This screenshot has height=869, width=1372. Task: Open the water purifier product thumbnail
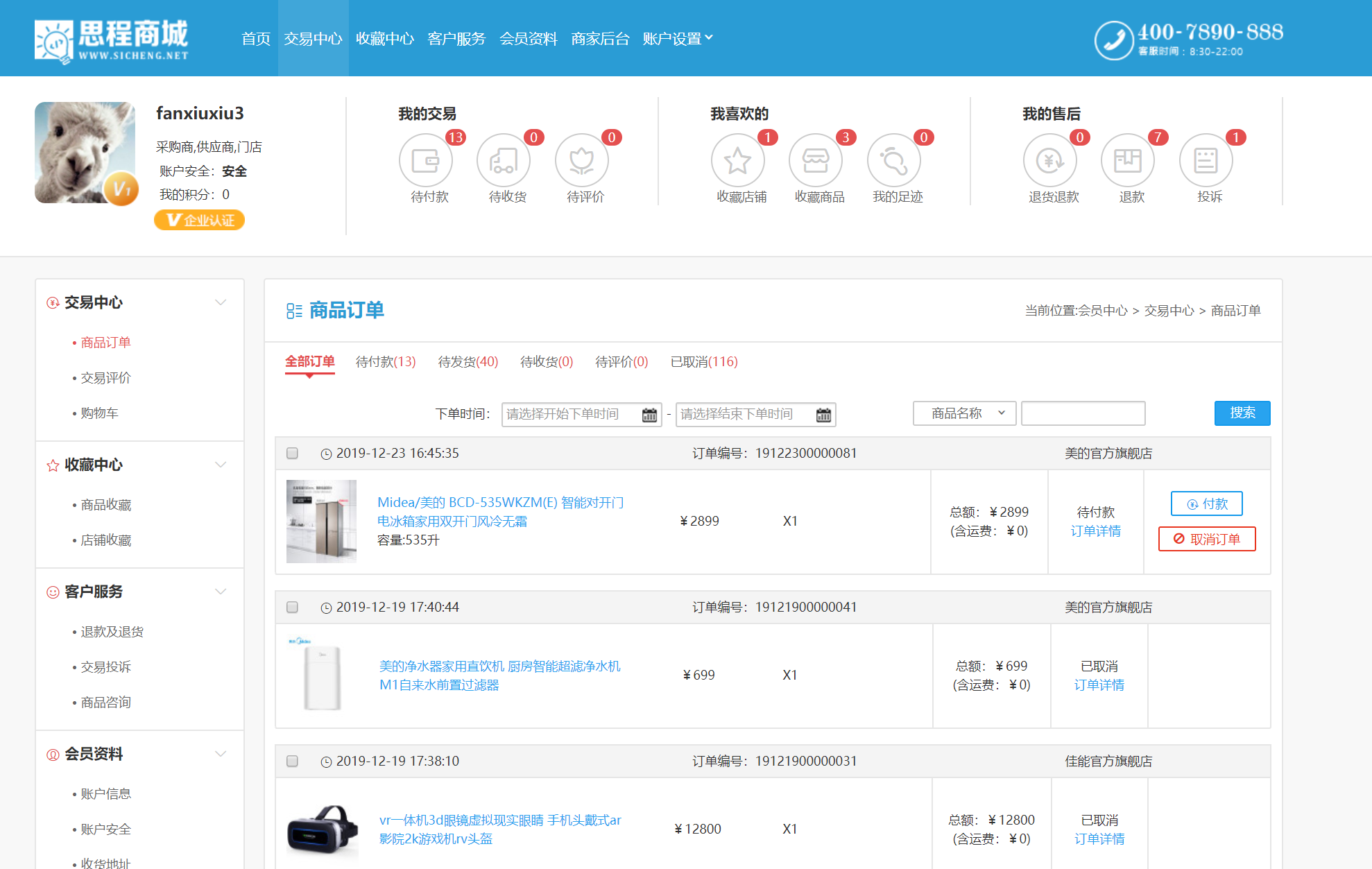click(321, 676)
